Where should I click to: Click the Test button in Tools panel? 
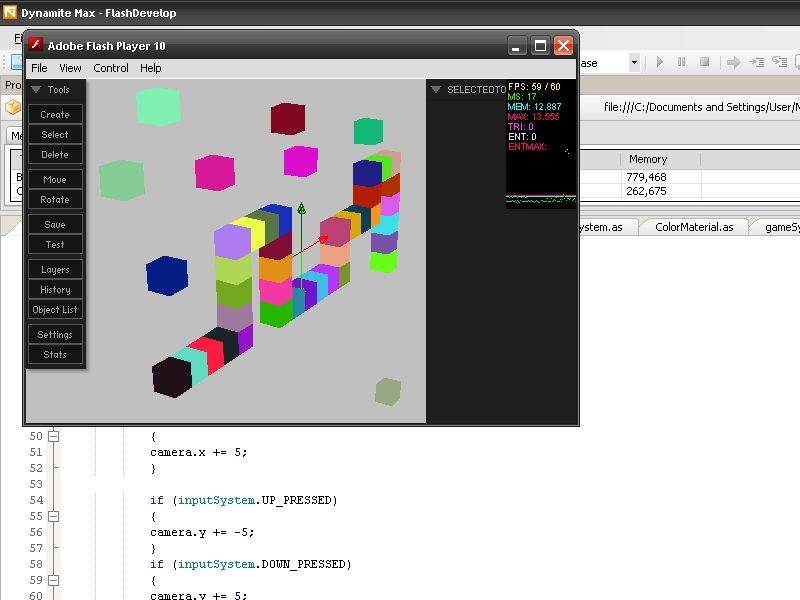(55, 244)
